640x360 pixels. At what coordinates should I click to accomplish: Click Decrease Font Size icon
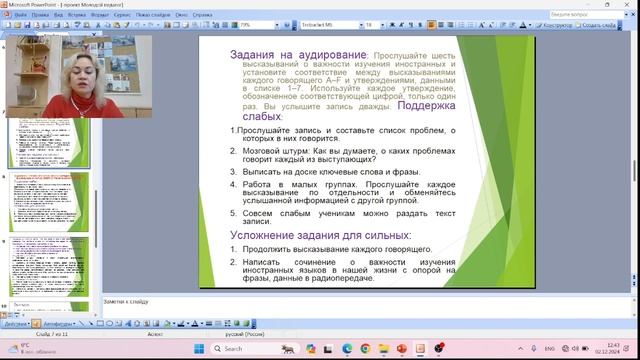(x=491, y=25)
